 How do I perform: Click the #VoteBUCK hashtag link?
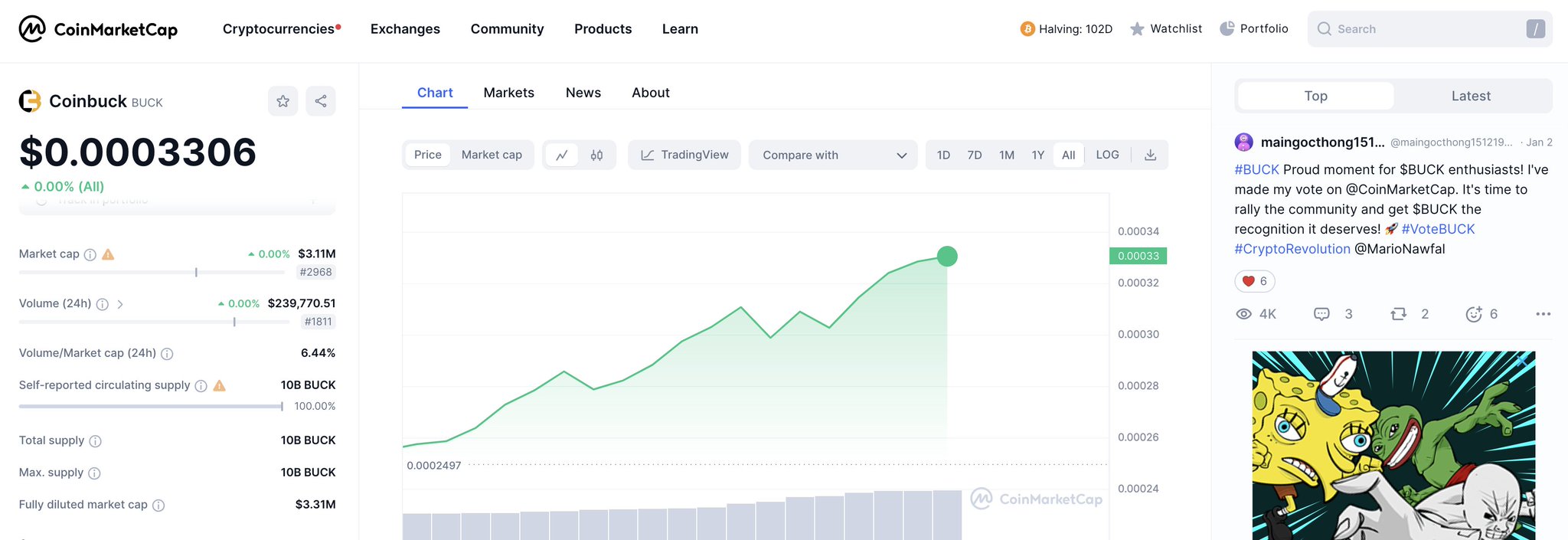click(1438, 229)
